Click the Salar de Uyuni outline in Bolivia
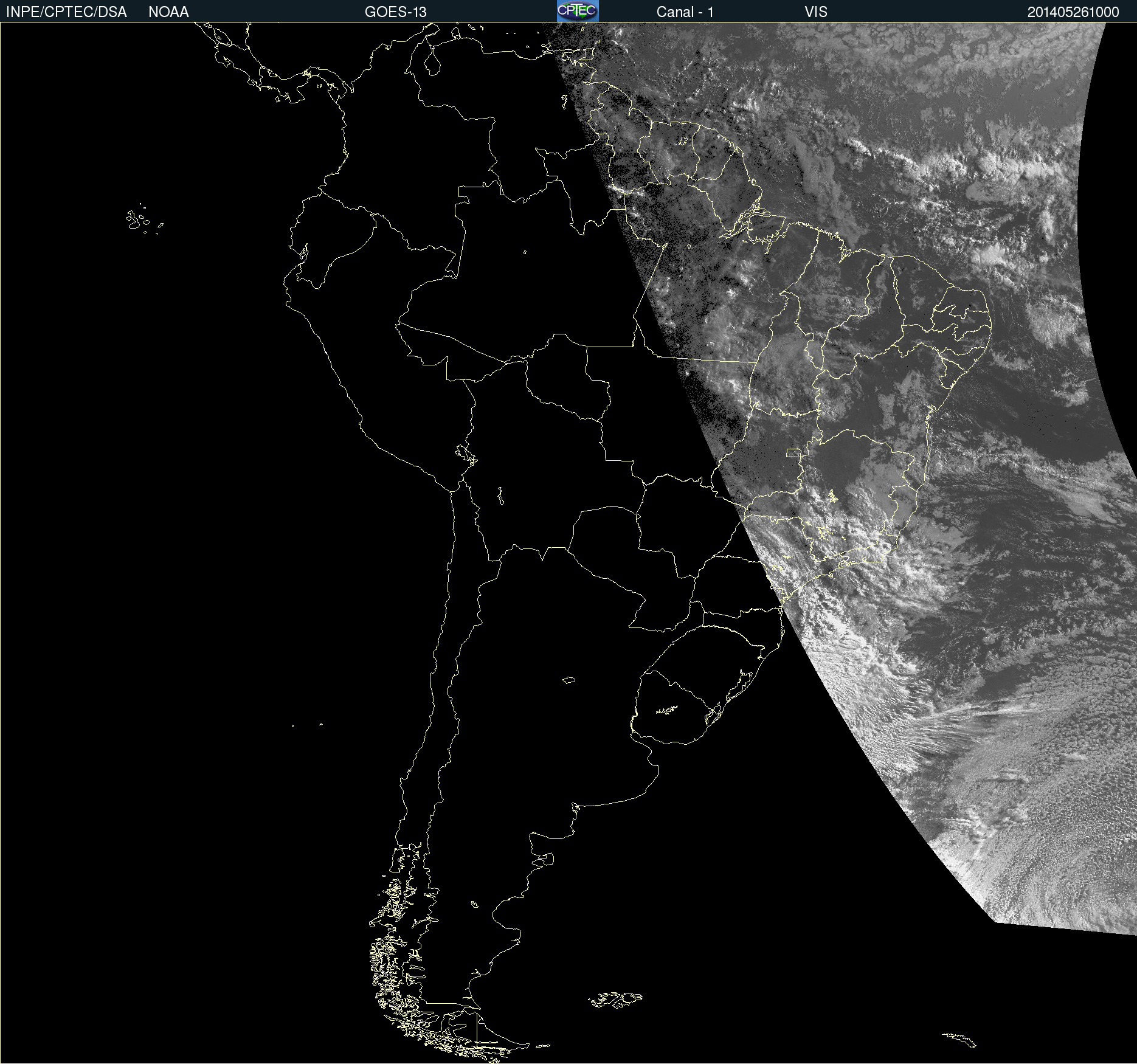This screenshot has width=1137, height=1064. pyautogui.click(x=500, y=497)
